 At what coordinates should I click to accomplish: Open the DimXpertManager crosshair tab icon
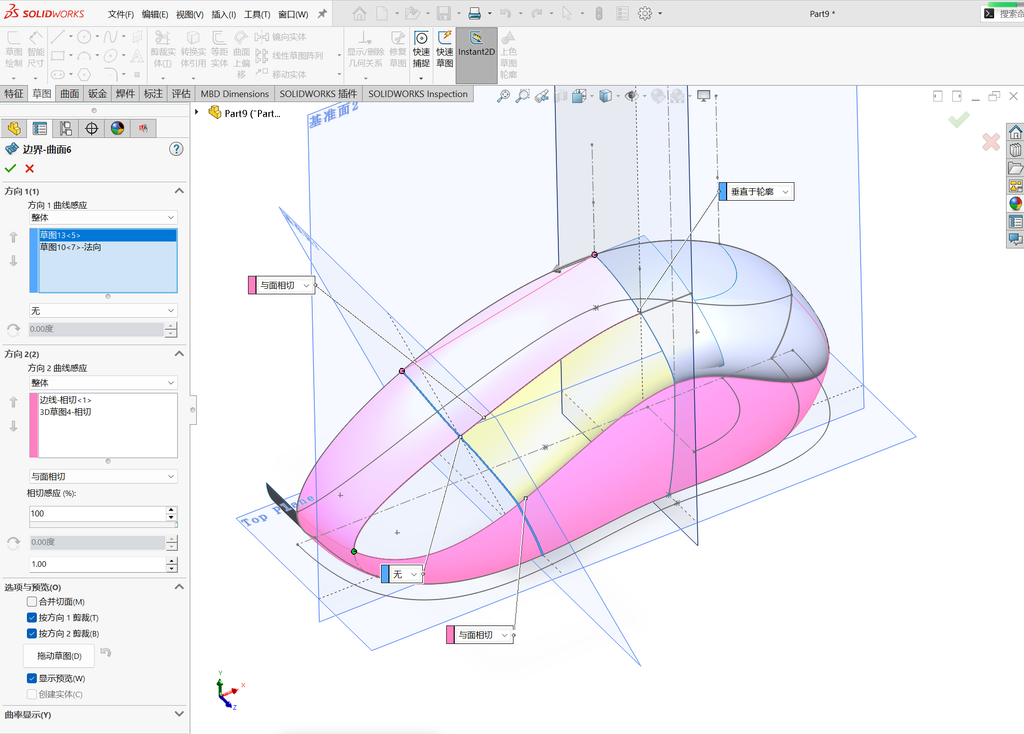91,129
